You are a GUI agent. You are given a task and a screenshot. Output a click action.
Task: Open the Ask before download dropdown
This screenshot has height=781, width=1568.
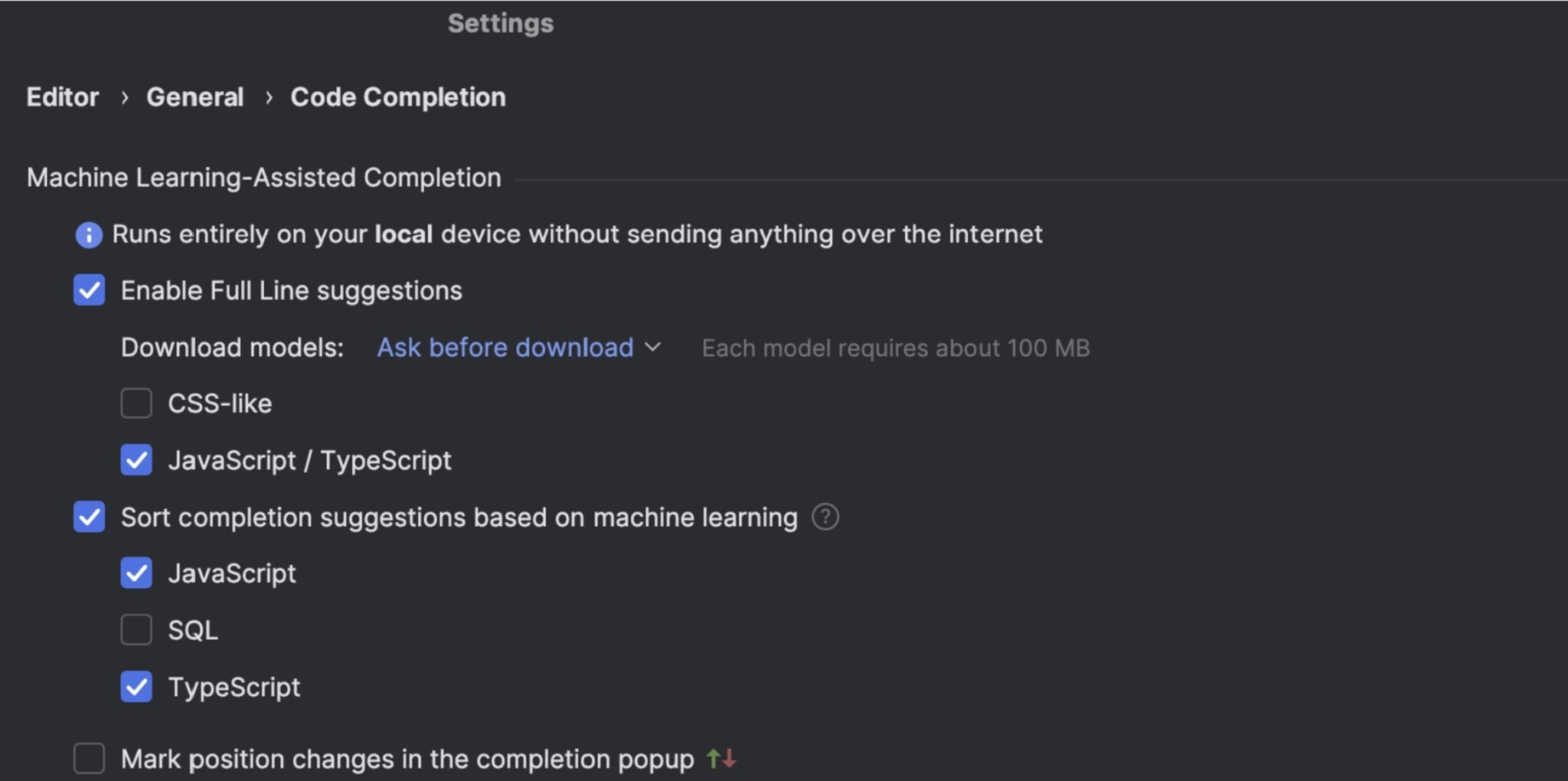pos(519,348)
